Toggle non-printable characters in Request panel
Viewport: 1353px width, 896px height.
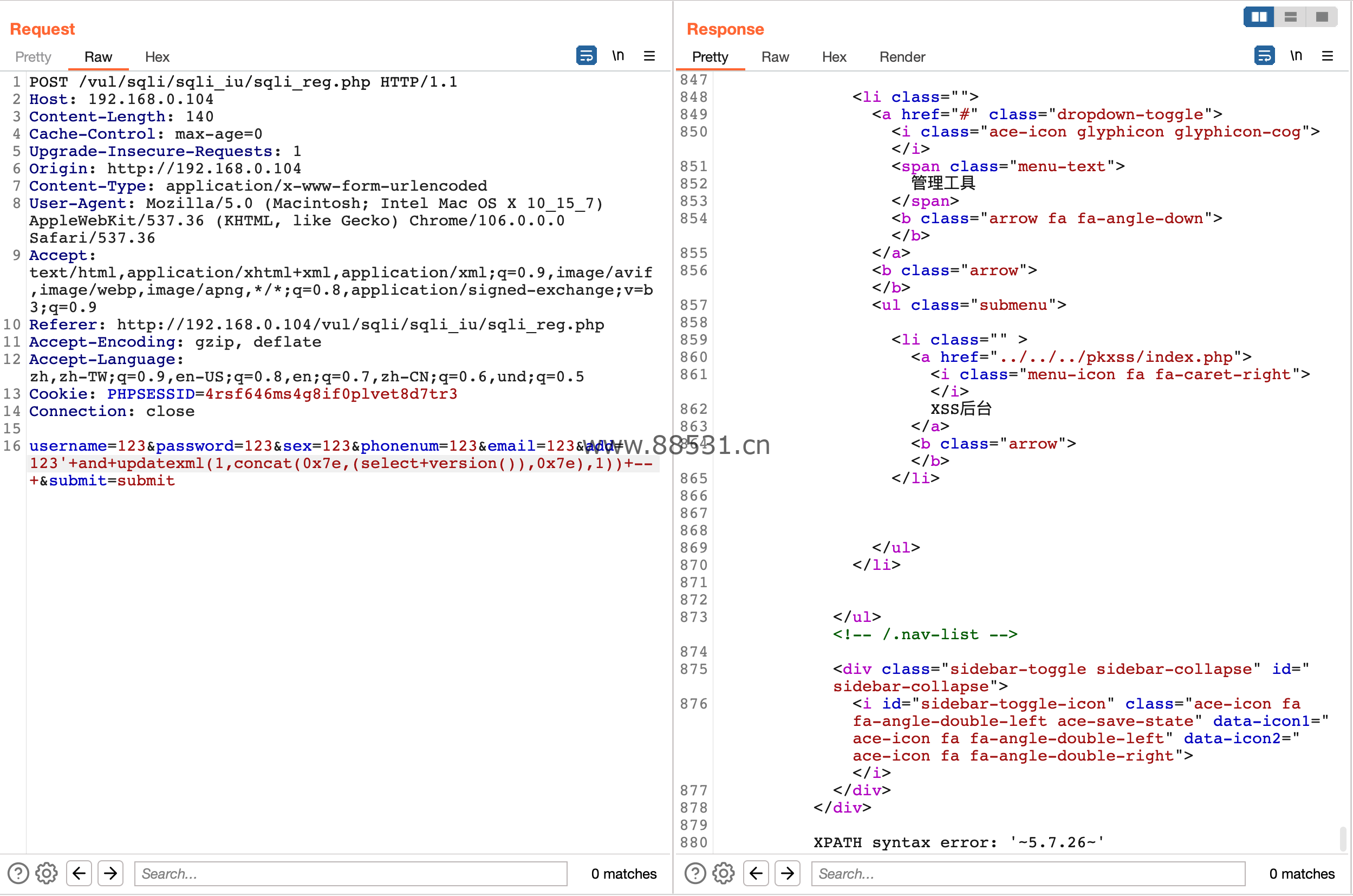(618, 56)
